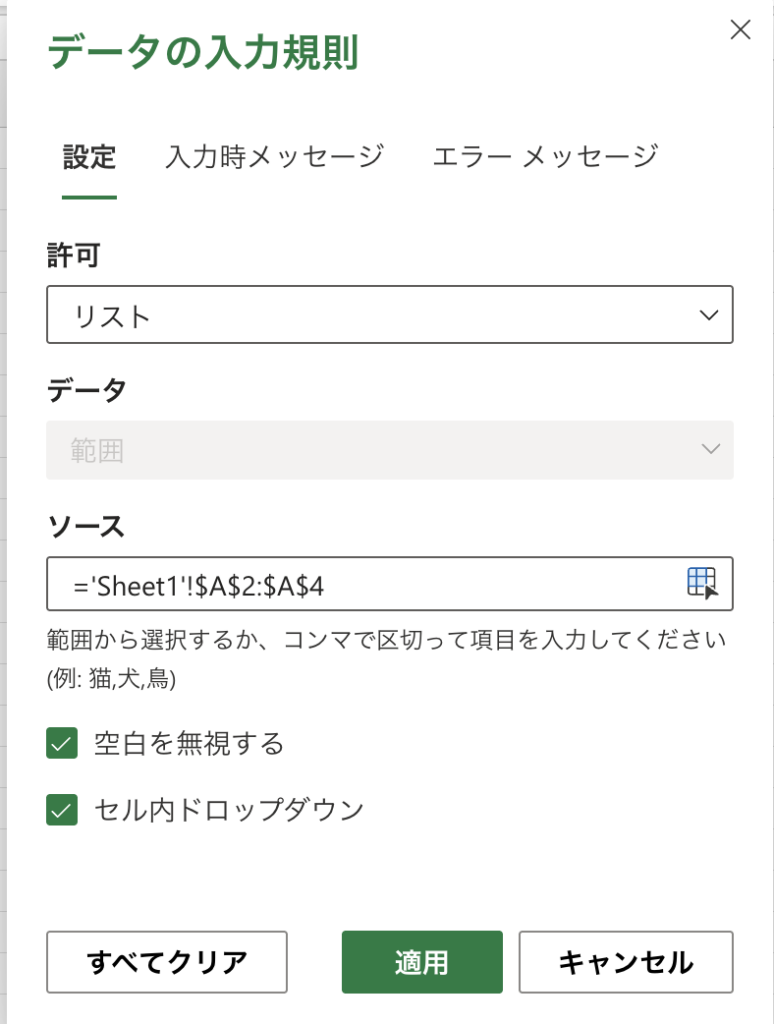Click the disabled データ dropdown showing 範囲
This screenshot has height=1024, width=774.
coord(389,450)
